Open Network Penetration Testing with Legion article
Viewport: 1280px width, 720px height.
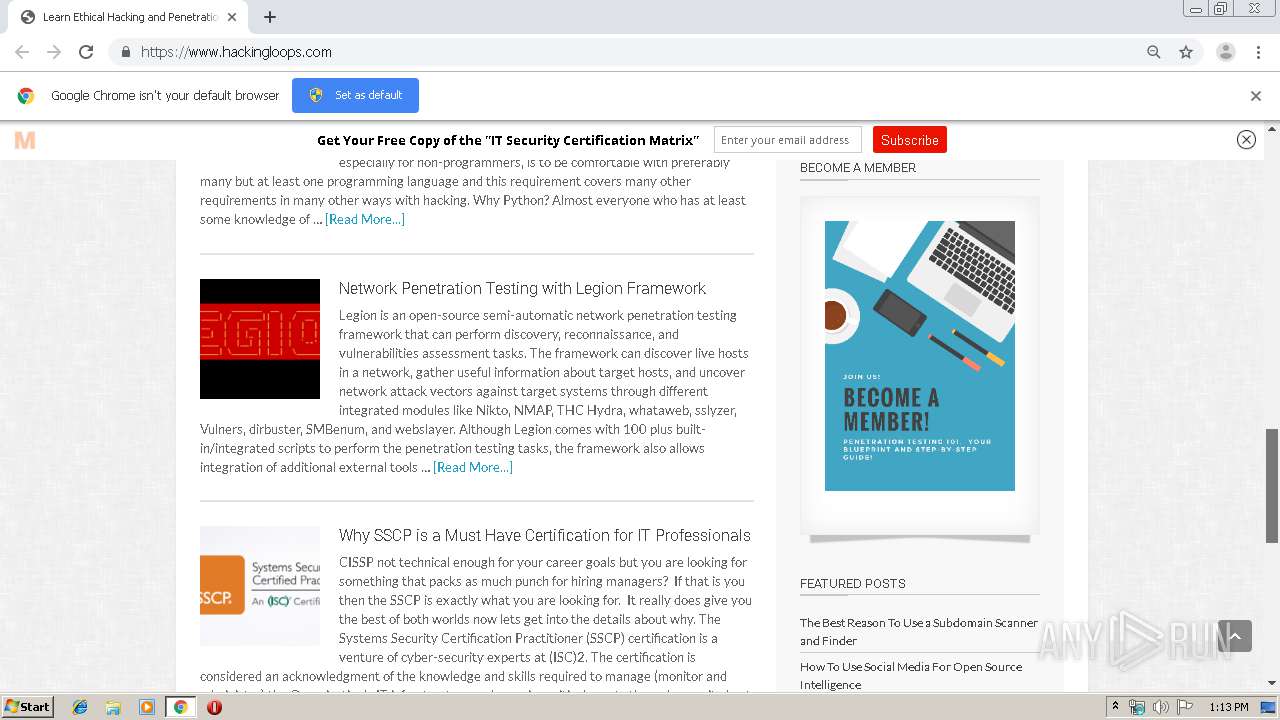(x=522, y=288)
